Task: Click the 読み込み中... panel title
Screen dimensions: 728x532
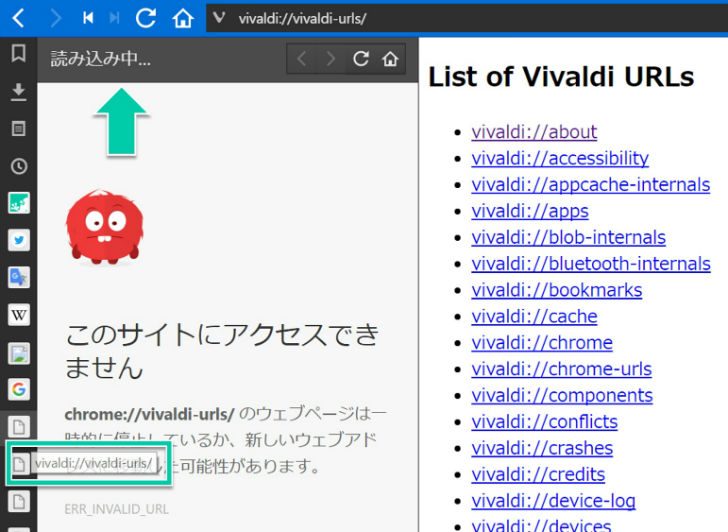Action: point(101,59)
